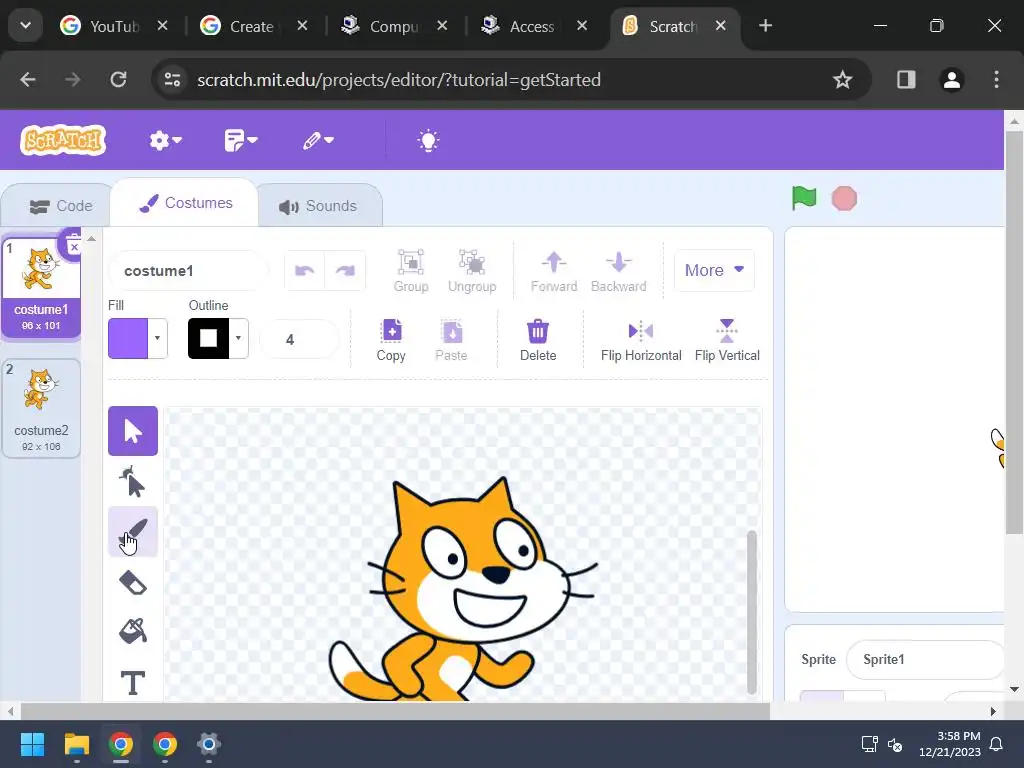Viewport: 1024px width, 768px height.
Task: Select the Brush tool
Action: pos(133,532)
